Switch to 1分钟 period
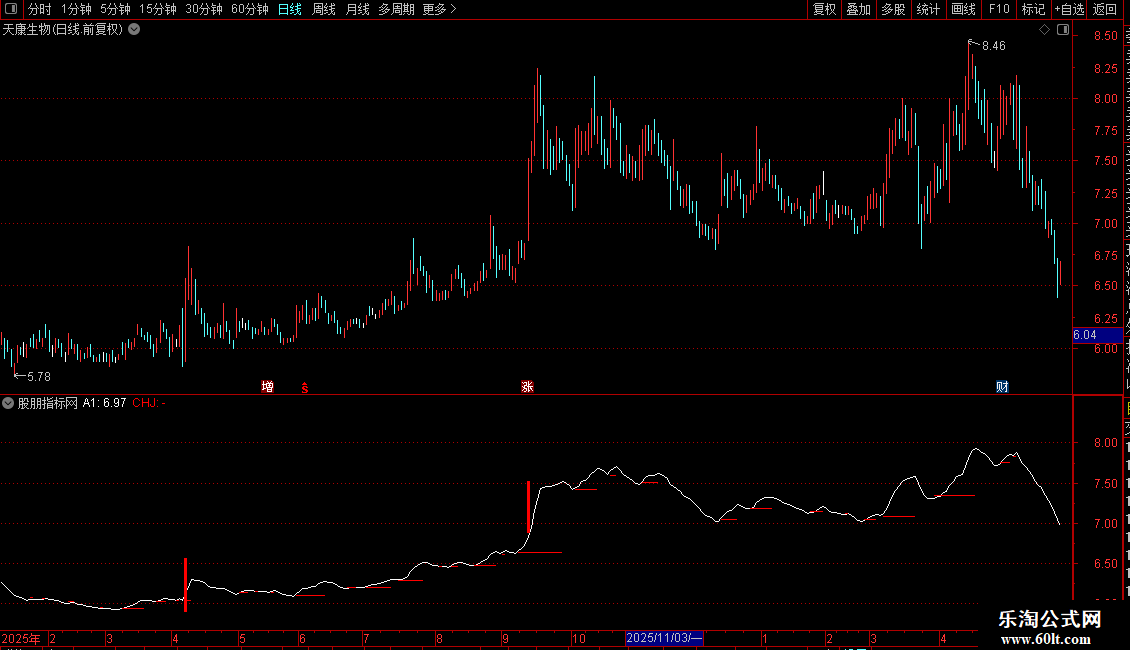This screenshot has width=1130, height=650. [x=76, y=9]
